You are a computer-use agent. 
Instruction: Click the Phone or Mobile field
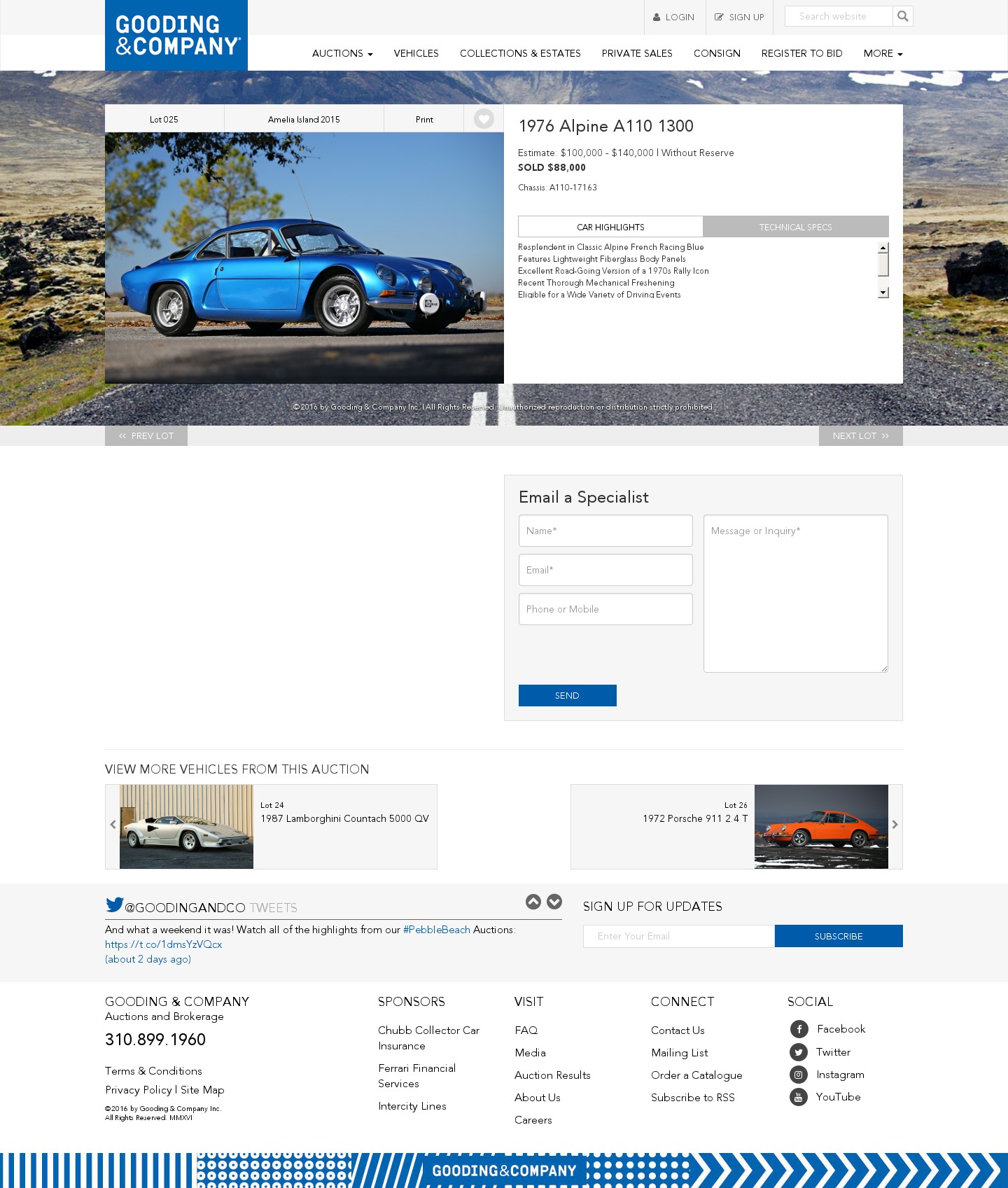coord(605,609)
